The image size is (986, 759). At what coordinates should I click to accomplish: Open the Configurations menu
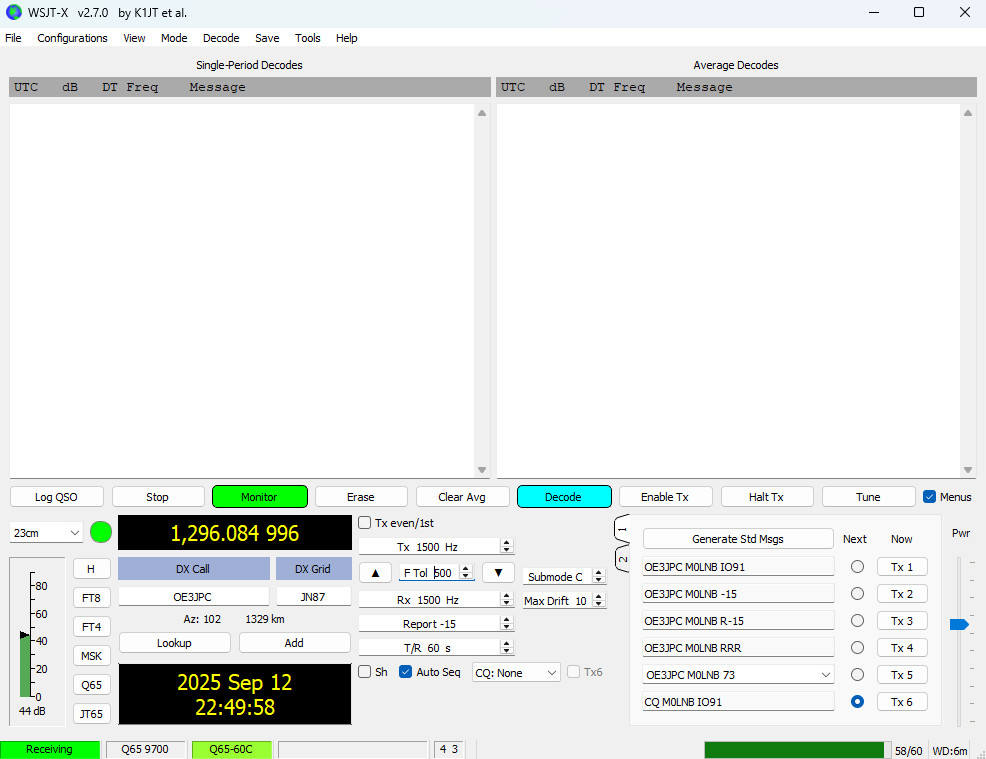[x=72, y=38]
